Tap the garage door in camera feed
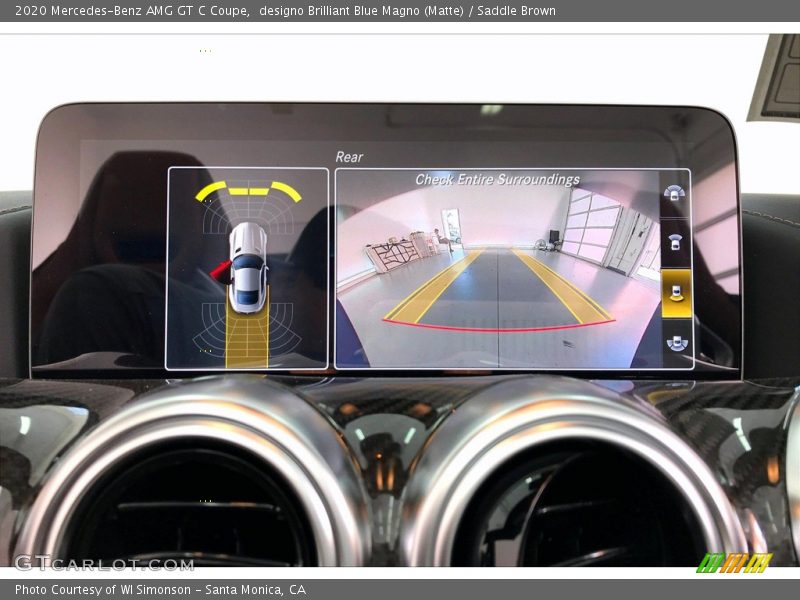Screen dimensions: 800x600 [592, 225]
